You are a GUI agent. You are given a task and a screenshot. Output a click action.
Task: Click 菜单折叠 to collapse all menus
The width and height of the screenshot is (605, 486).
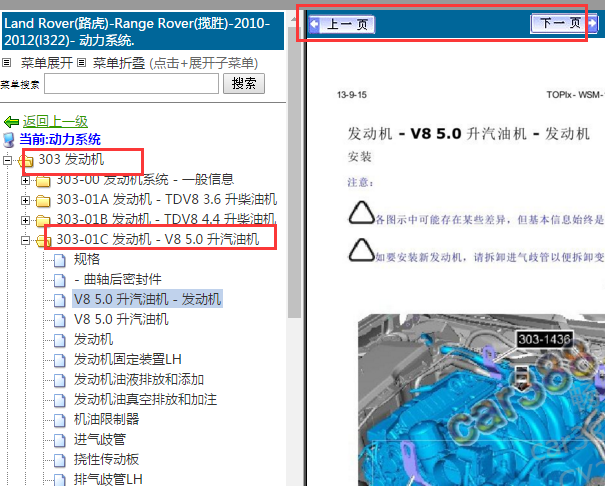119,62
